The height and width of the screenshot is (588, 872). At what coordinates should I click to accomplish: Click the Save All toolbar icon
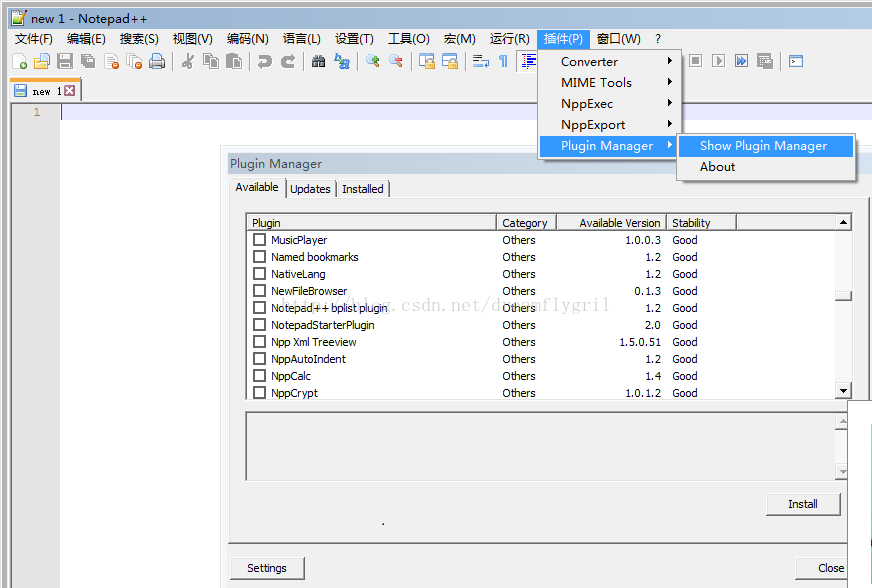pyautogui.click(x=88, y=61)
